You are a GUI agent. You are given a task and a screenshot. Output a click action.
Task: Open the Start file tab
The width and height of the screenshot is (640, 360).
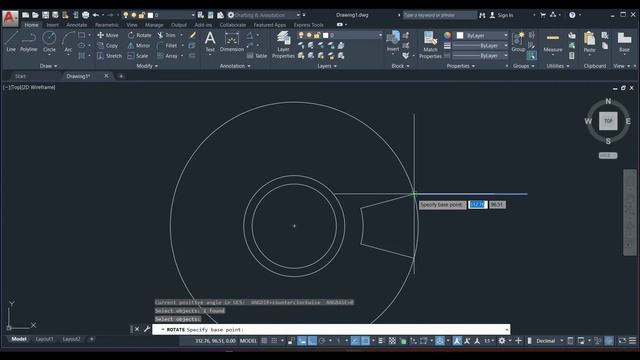20,76
